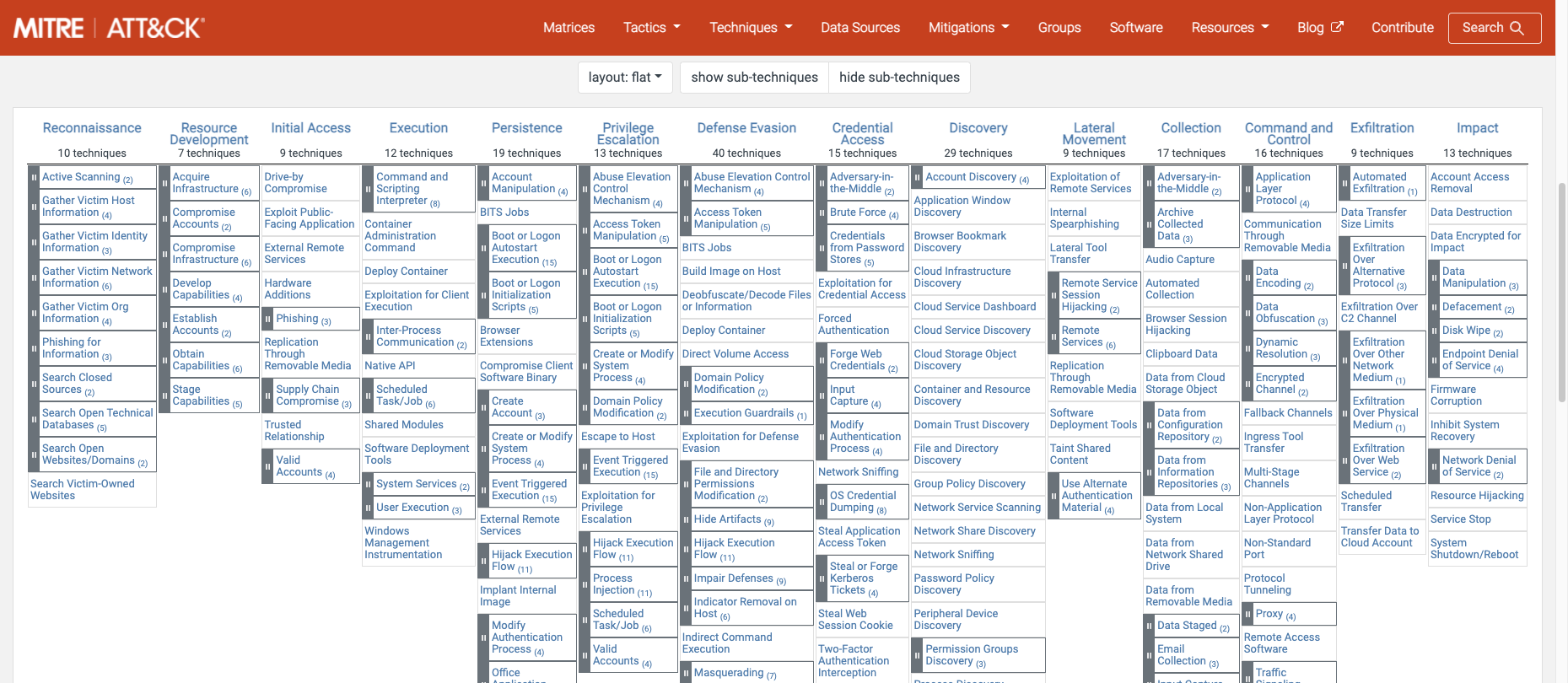The image size is (1568, 683).
Task: Open the Fallback Channels technique
Action: pyautogui.click(x=1288, y=413)
